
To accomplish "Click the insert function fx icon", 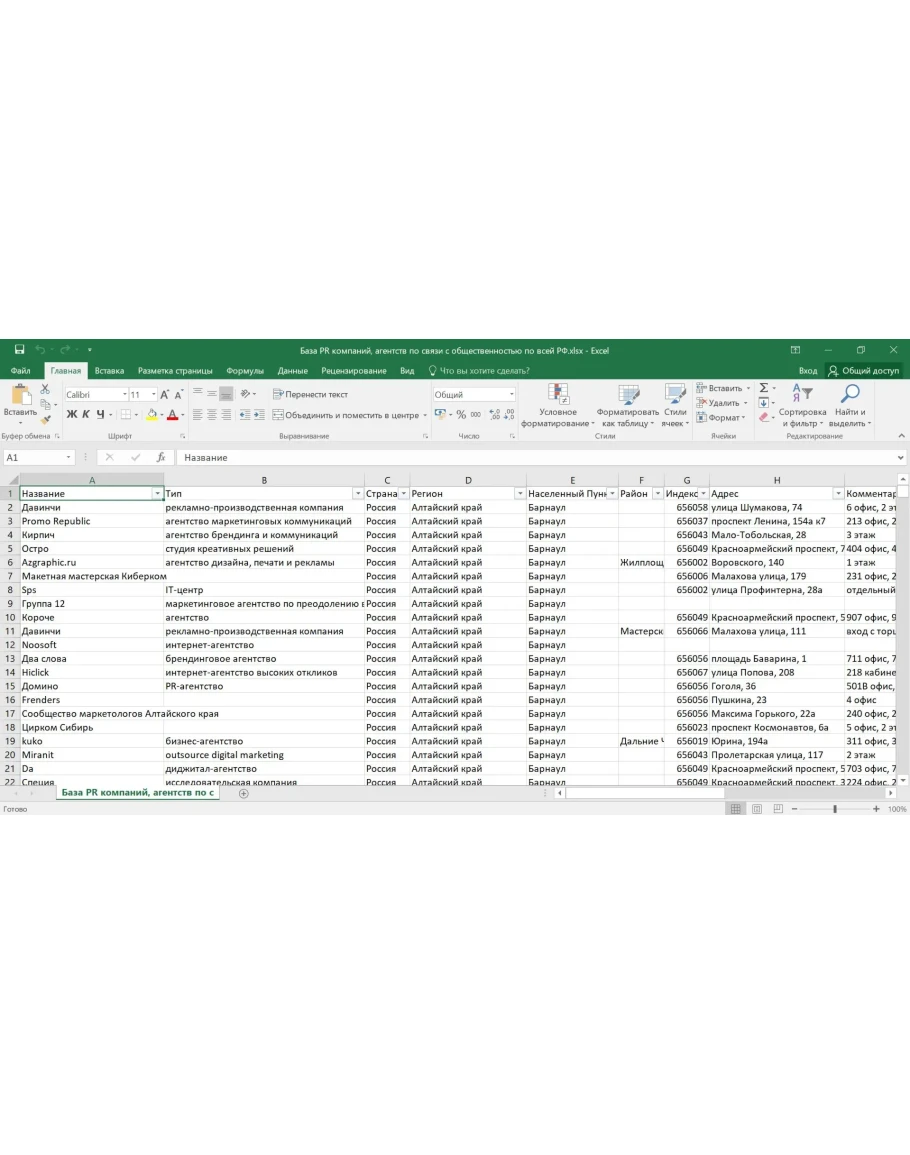I will (161, 457).
